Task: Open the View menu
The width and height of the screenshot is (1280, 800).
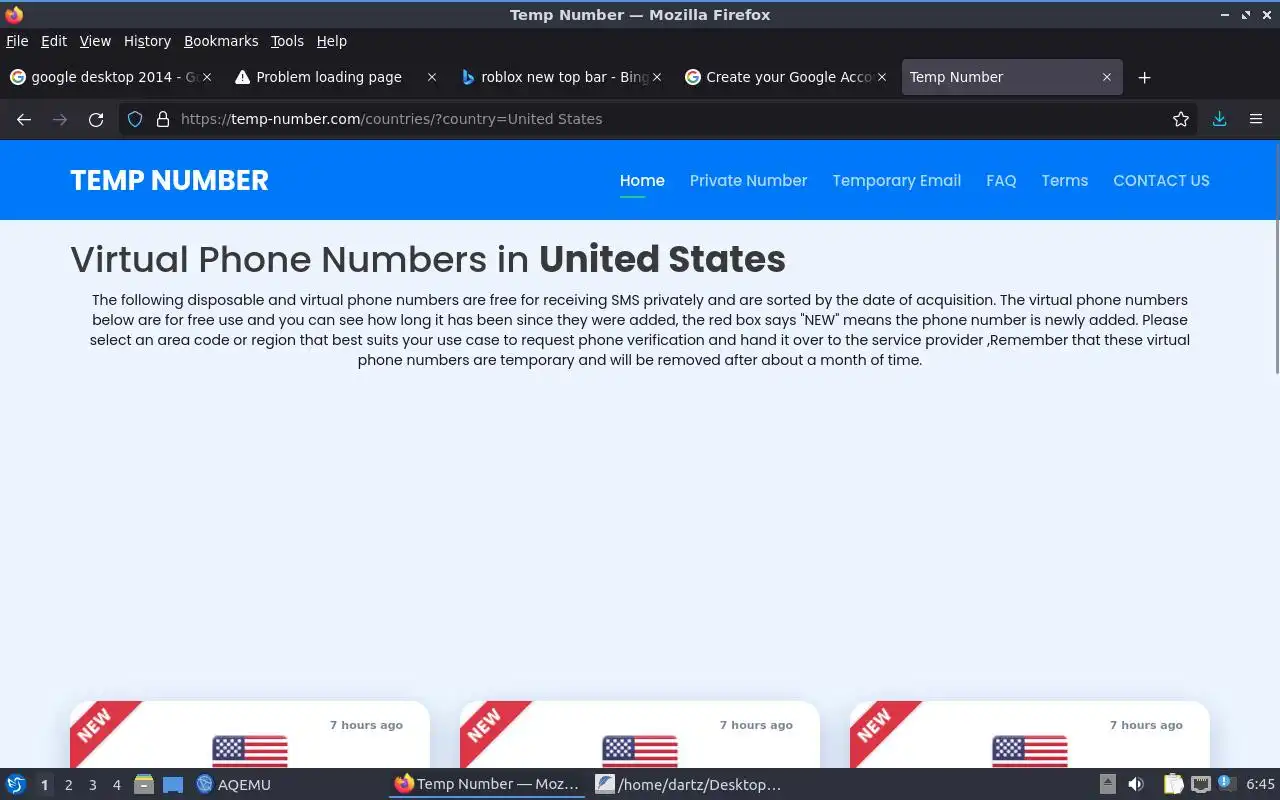Action: (95, 41)
